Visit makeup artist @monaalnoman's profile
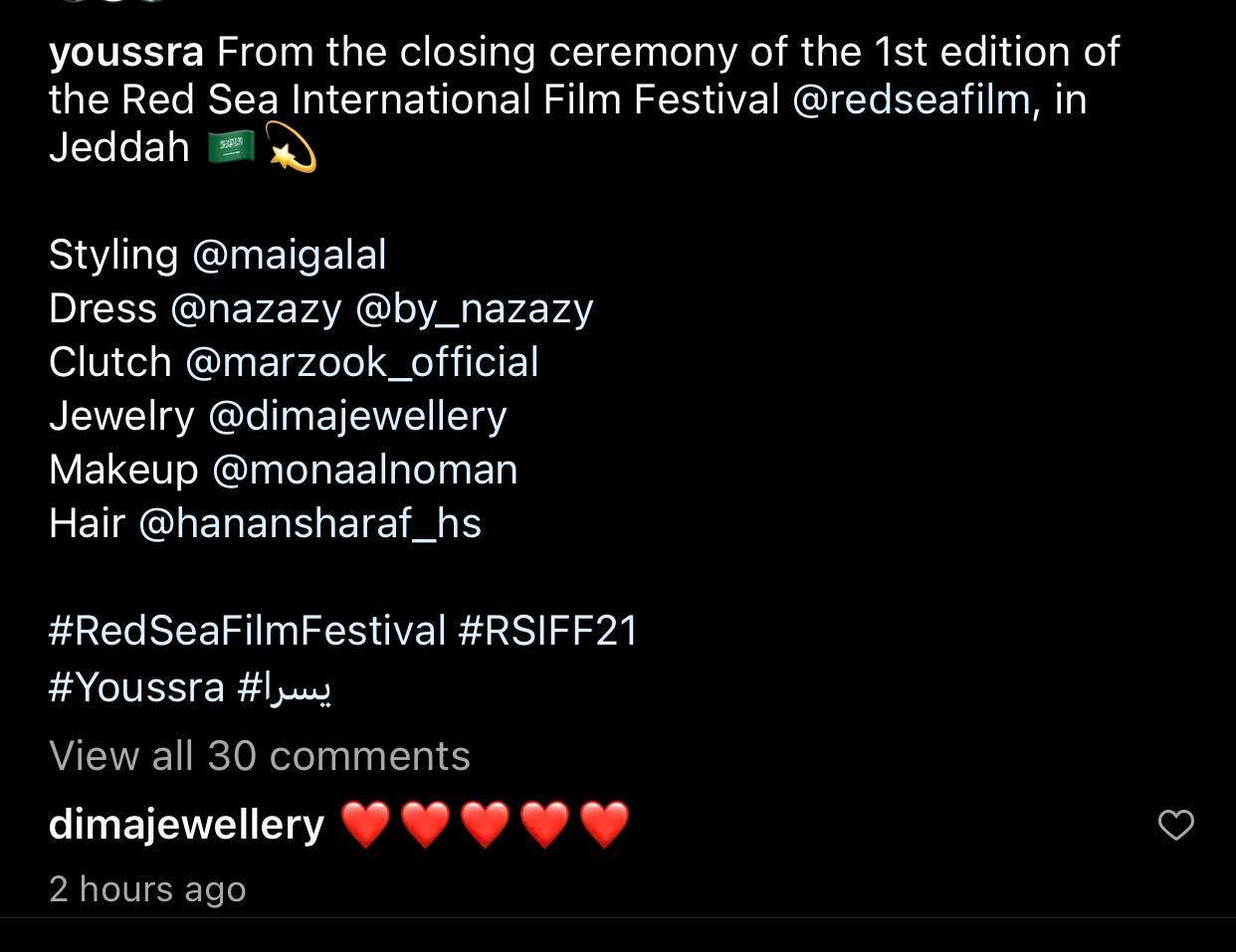Viewport: 1236px width, 952px height. click(364, 470)
